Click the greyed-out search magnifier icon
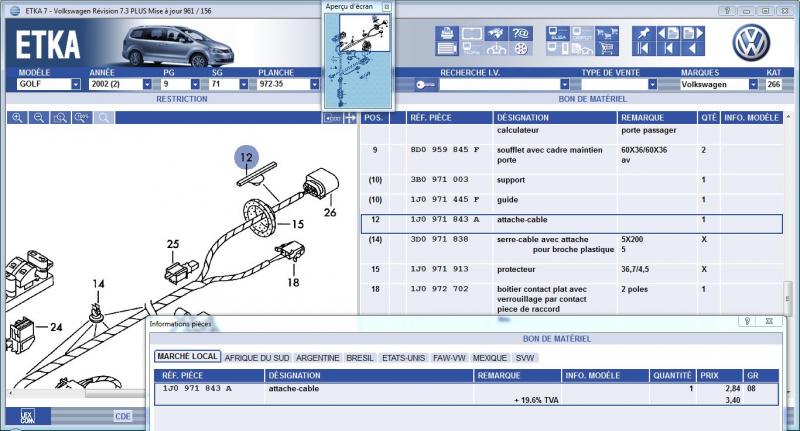The height and width of the screenshot is (431, 800). point(104,118)
